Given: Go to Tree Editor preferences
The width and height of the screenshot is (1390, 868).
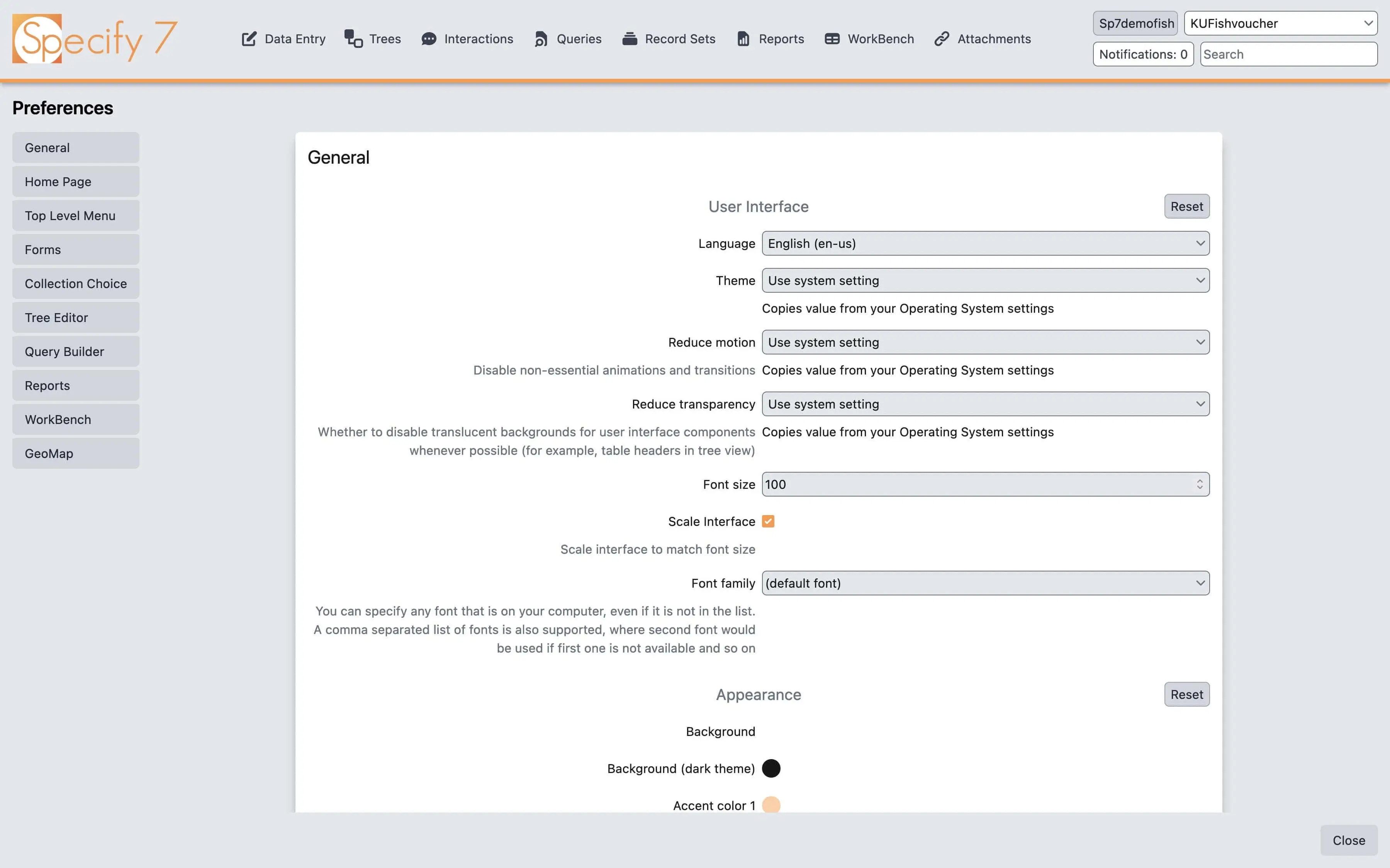Looking at the screenshot, I should coord(76,317).
